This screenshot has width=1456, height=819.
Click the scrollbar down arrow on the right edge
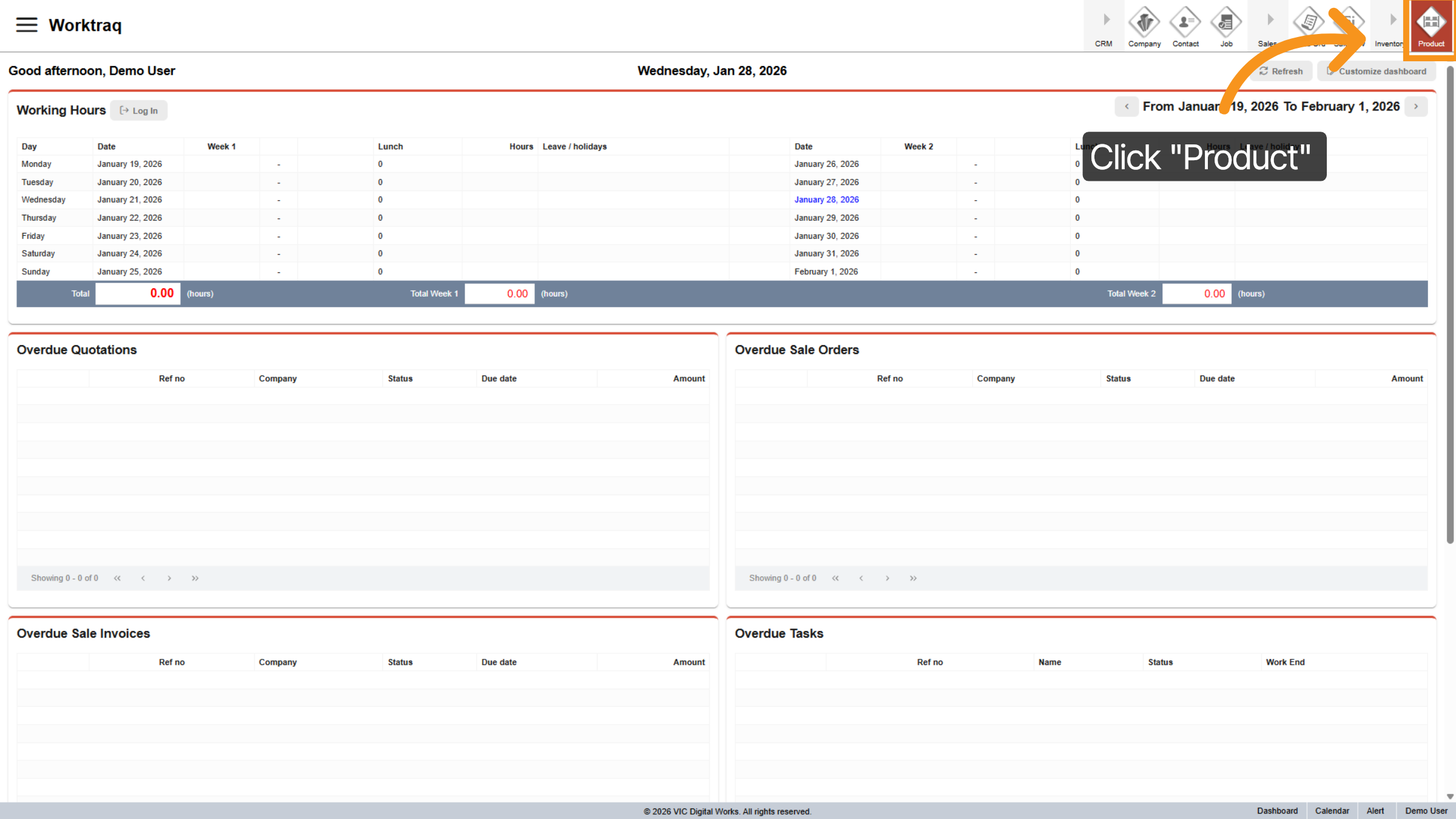(1451, 797)
